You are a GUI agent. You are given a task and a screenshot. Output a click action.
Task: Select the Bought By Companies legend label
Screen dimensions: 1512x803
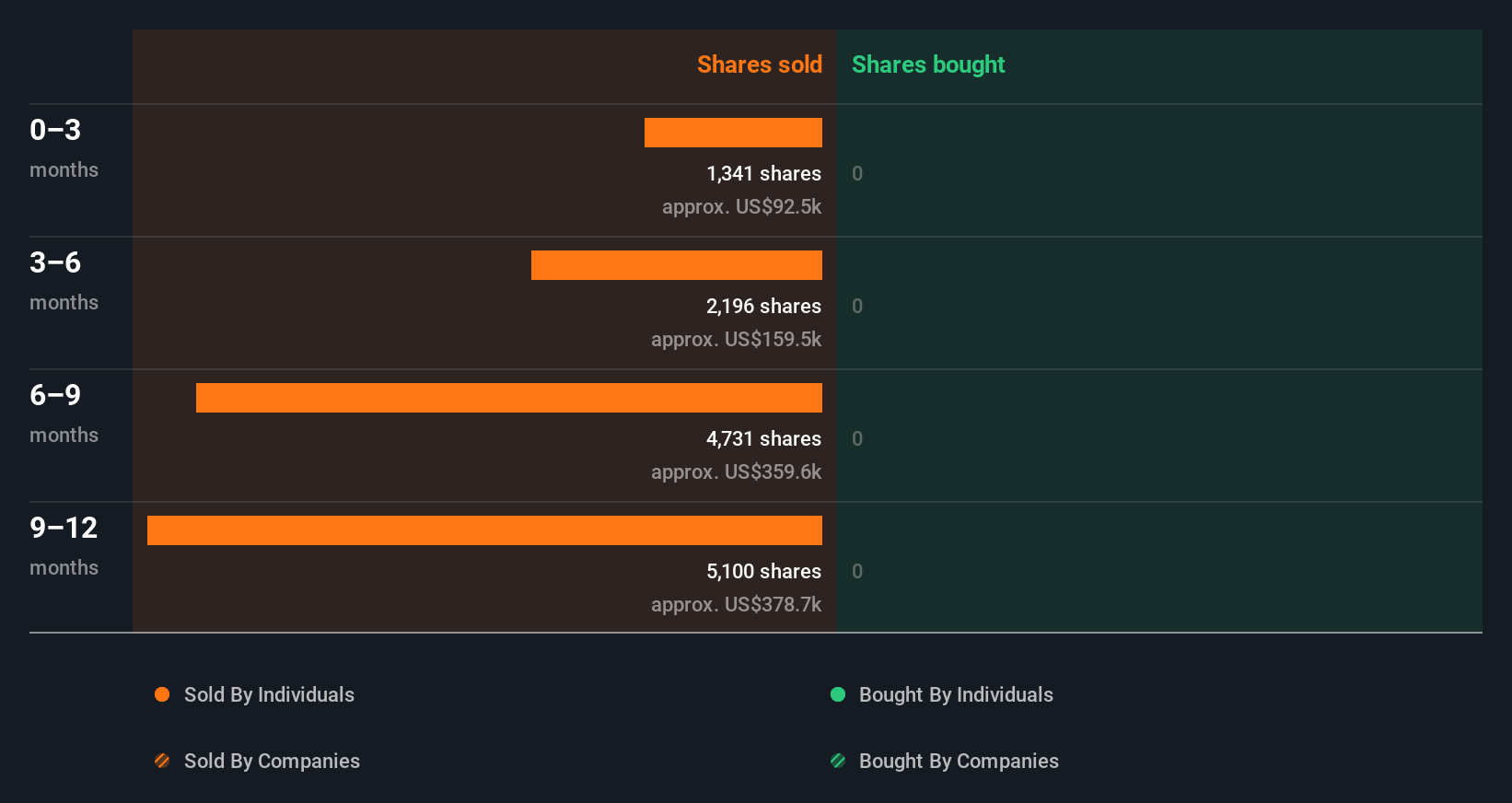click(x=959, y=761)
